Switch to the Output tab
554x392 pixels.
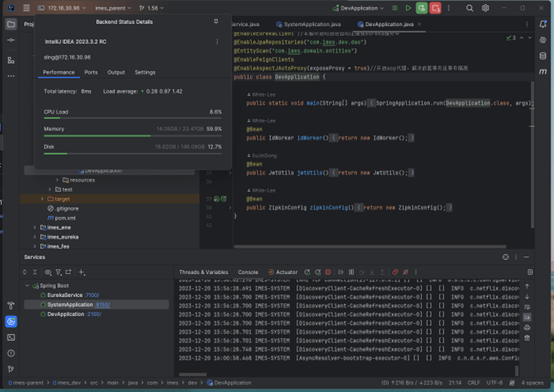point(116,72)
